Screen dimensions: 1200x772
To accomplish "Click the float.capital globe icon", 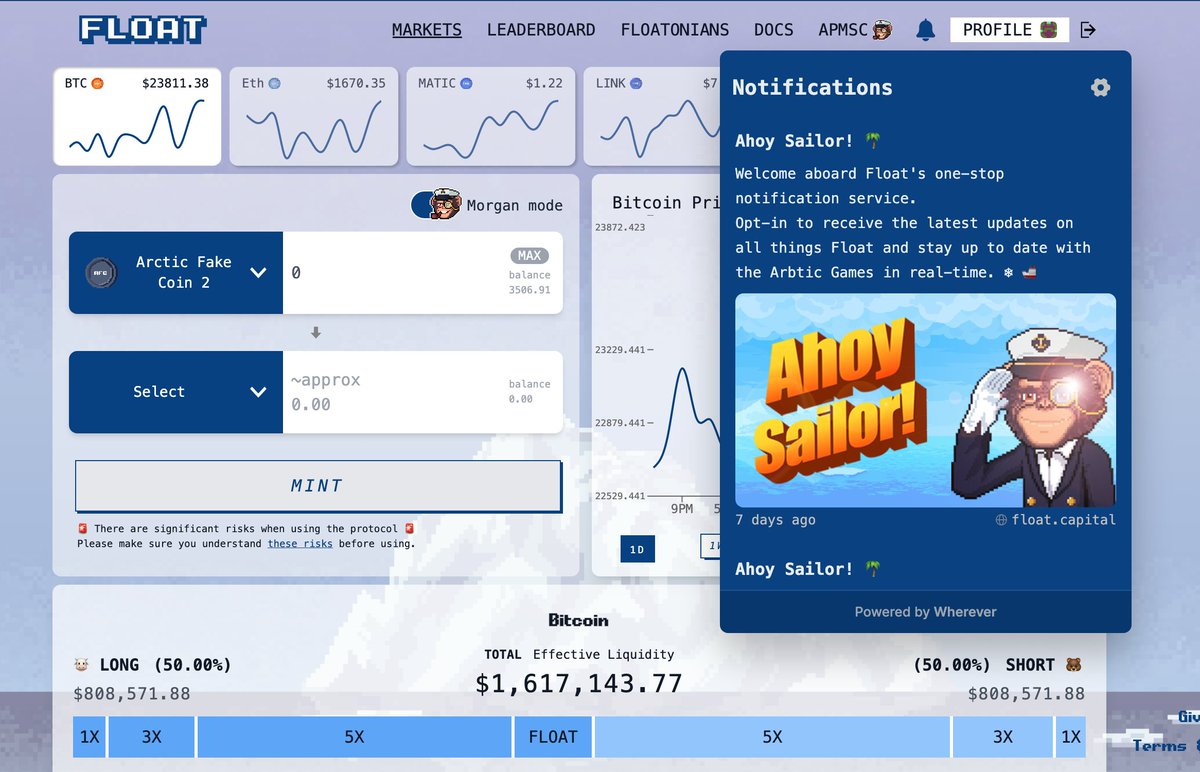I will [1002, 520].
